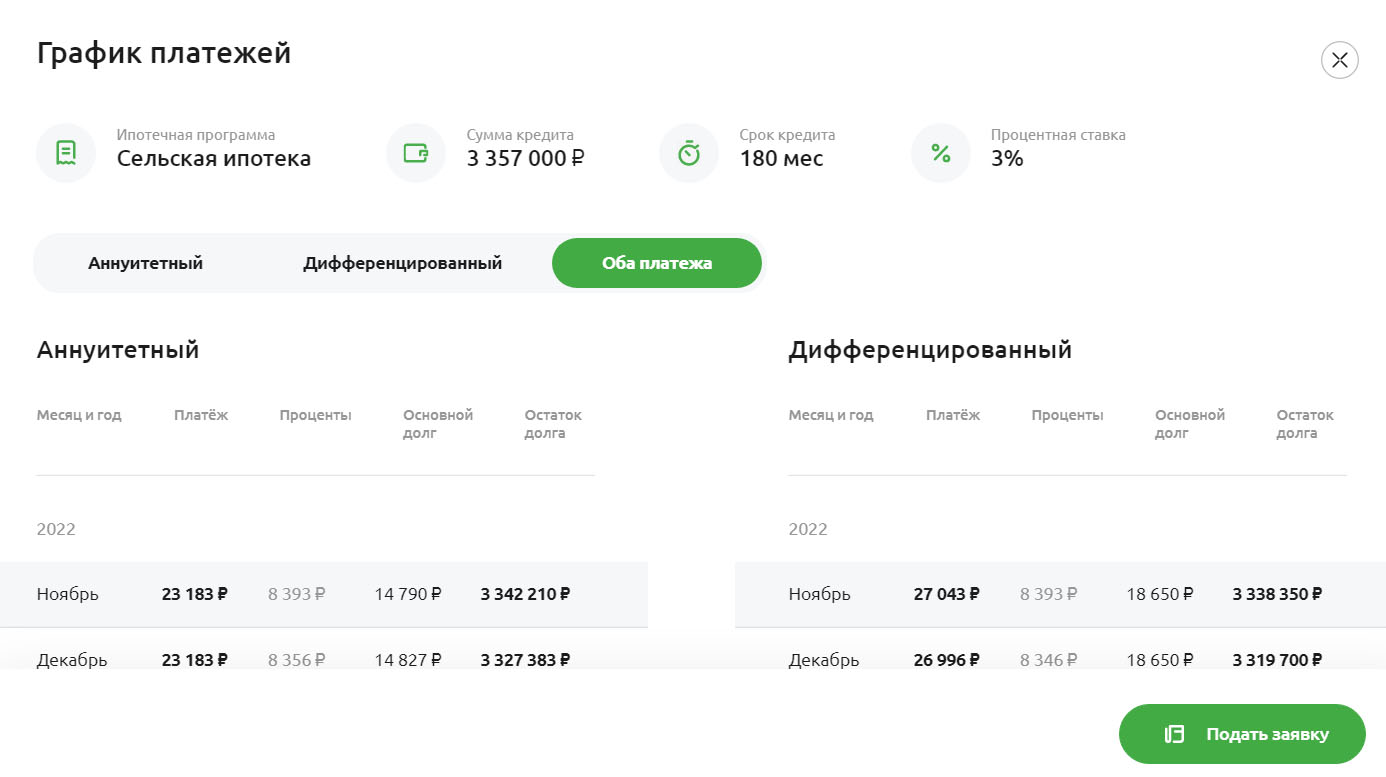Click the Сельская ипотека program name
1386x777 pixels.
point(214,158)
